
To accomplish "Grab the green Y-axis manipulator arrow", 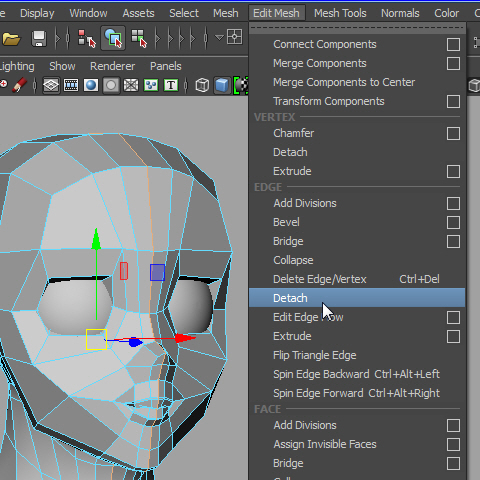I will coord(96,239).
